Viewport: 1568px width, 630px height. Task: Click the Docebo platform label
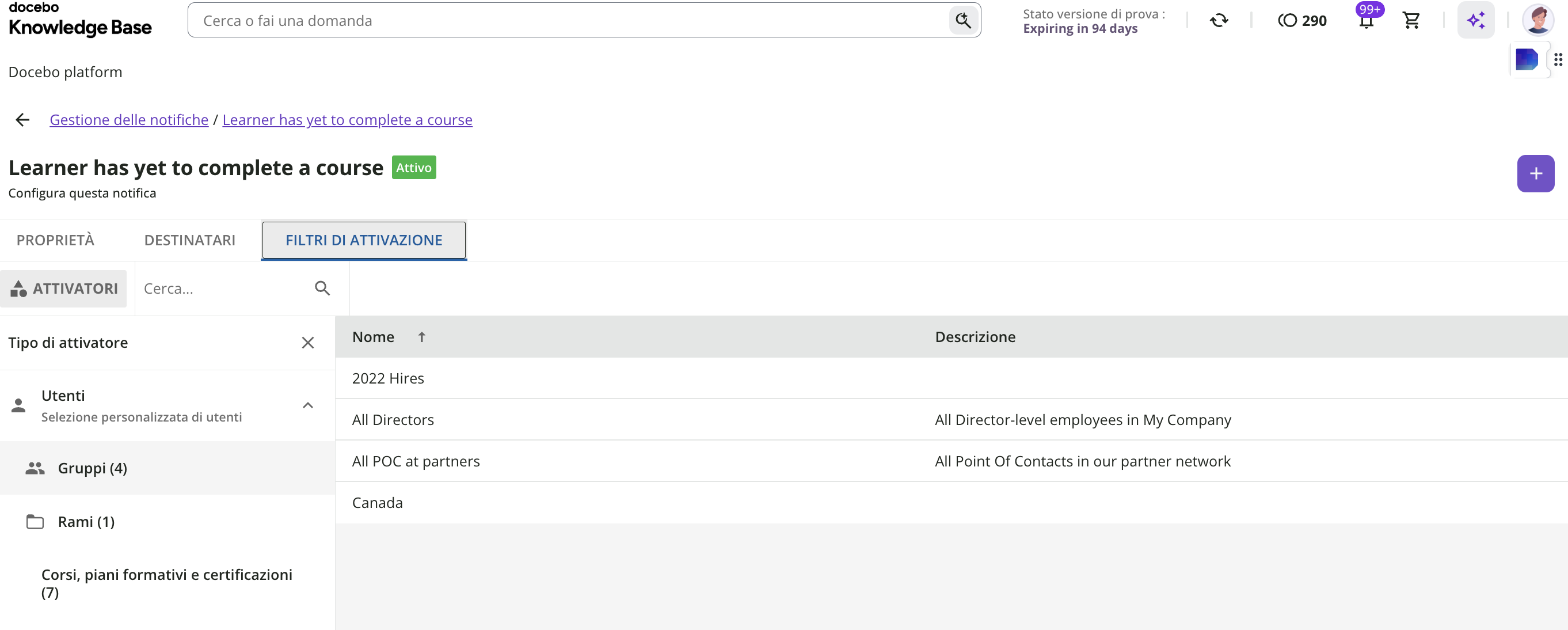tap(65, 72)
